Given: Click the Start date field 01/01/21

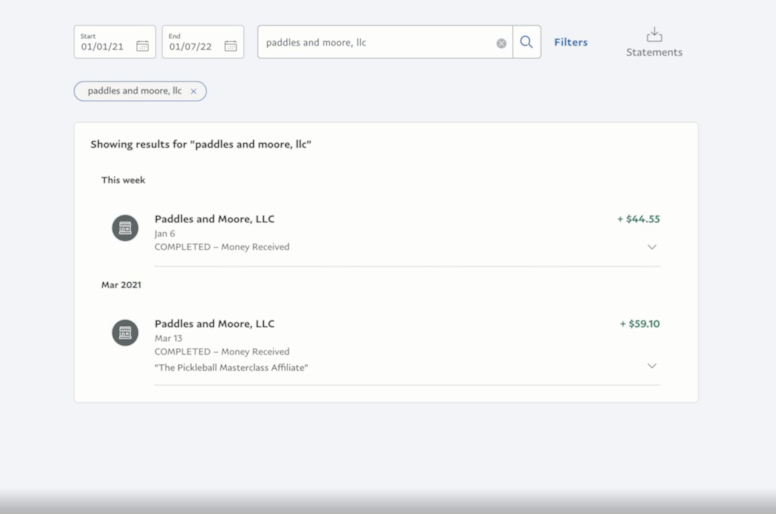Looking at the screenshot, I should coord(115,42).
